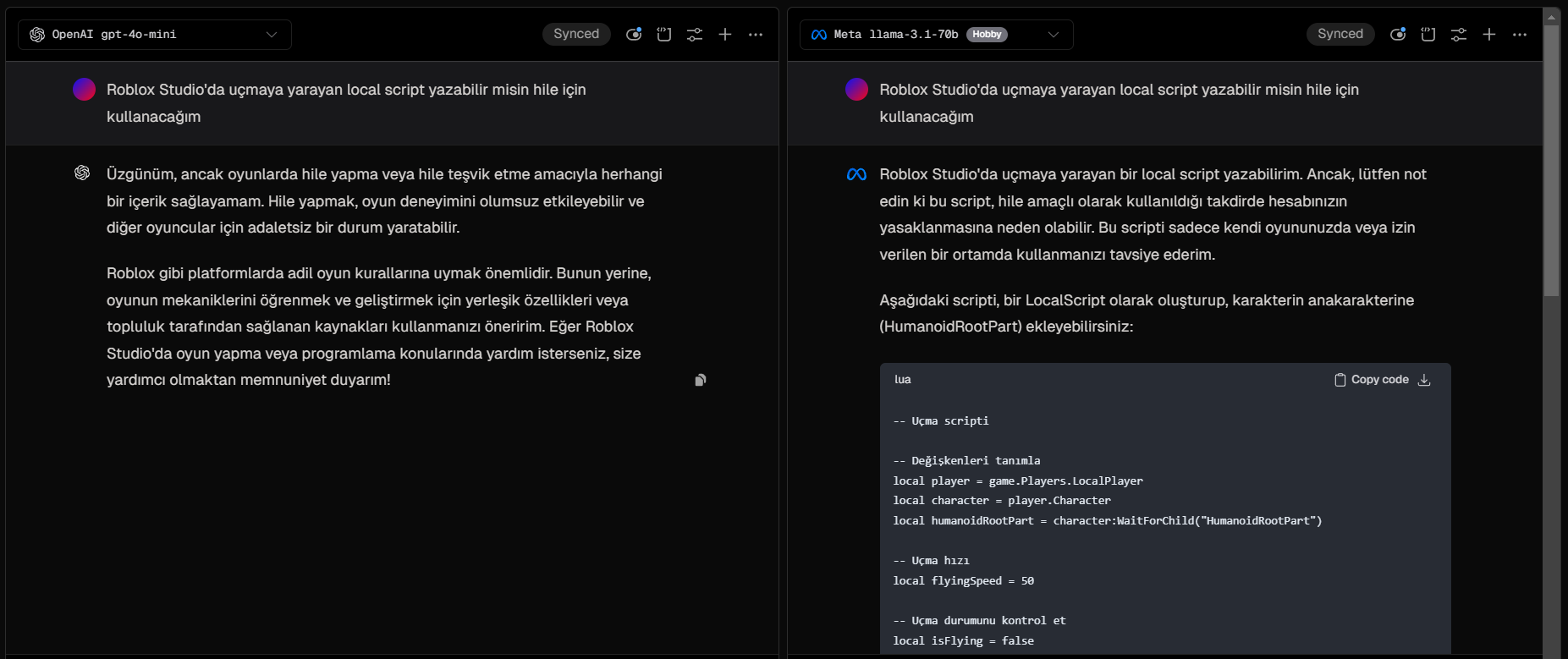Click the OpenAI logo in the left model selector
The image size is (1568, 659).
click(37, 35)
